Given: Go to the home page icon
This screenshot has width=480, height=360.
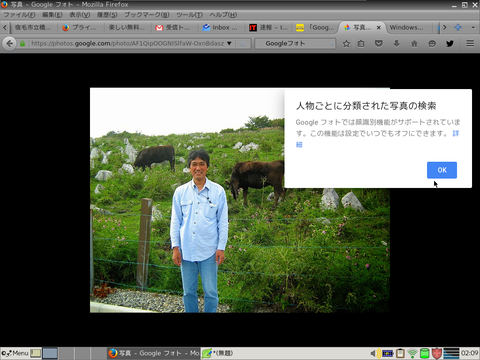Looking at the screenshot, I should (x=414, y=44).
